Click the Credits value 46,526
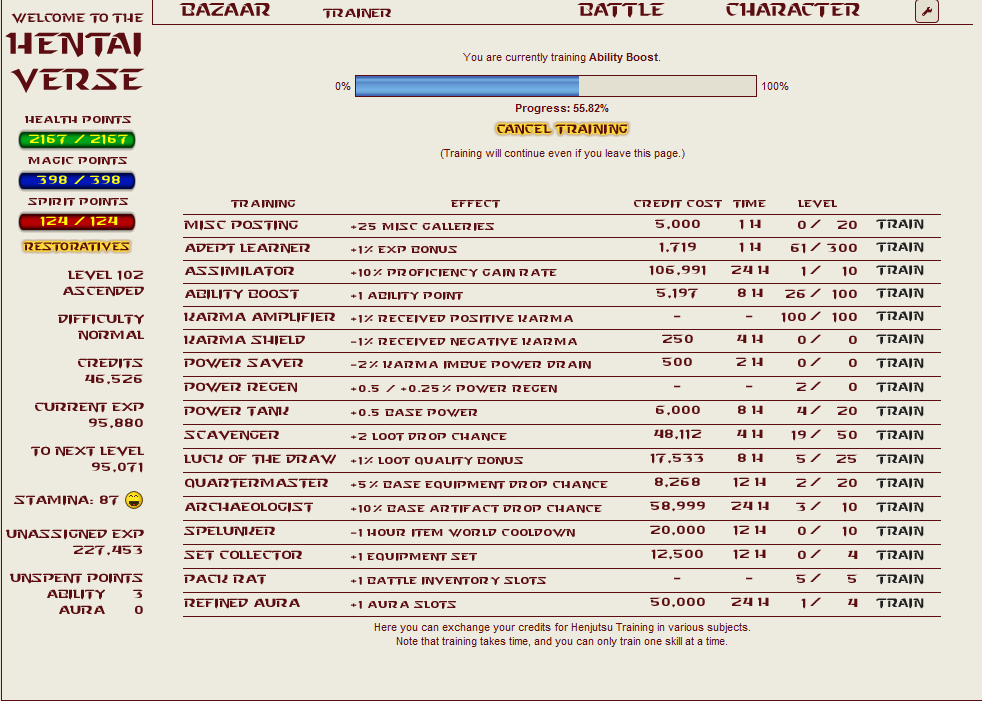The width and height of the screenshot is (982, 701). pos(113,379)
